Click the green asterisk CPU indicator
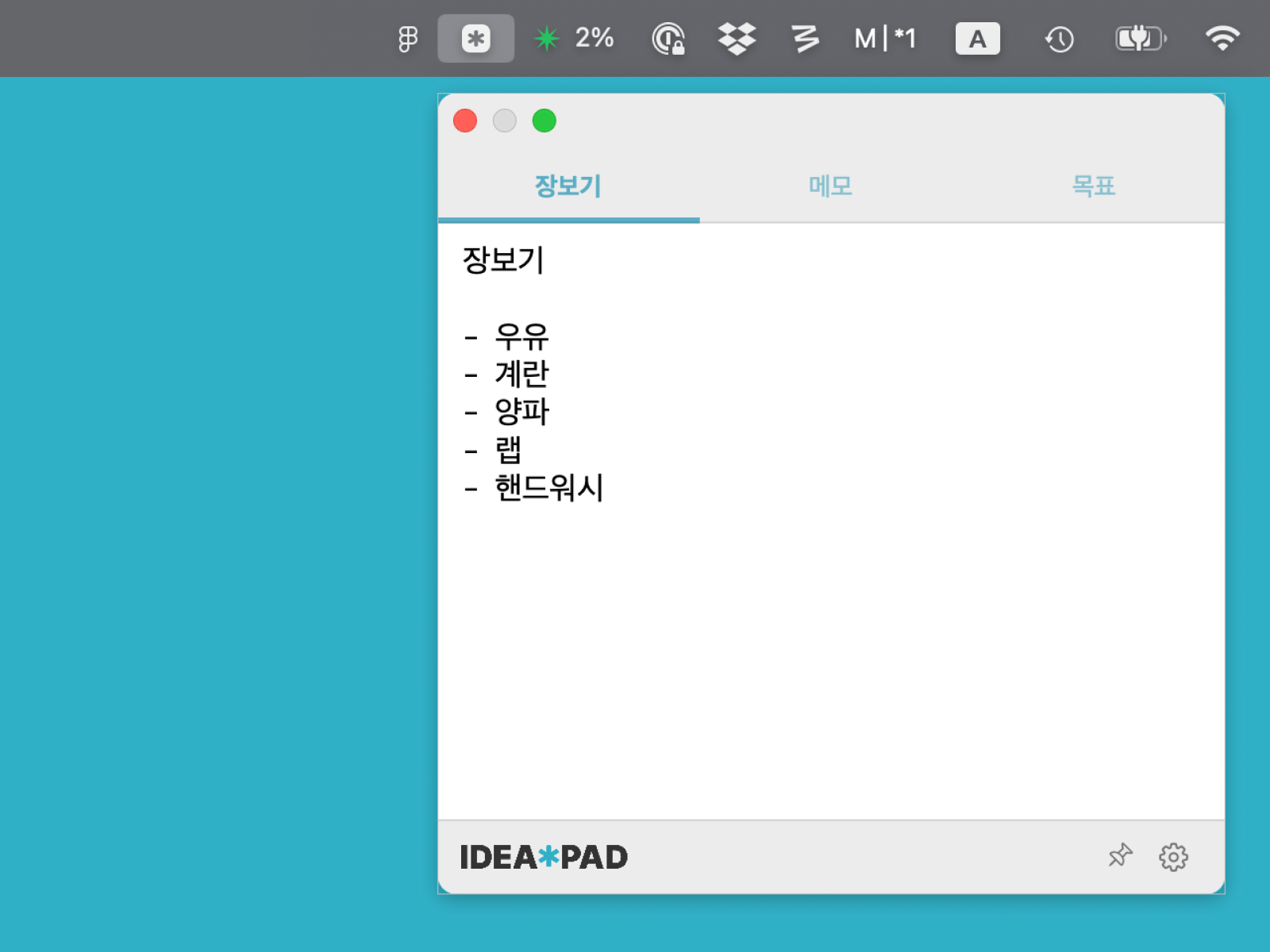1270x952 pixels. click(547, 36)
